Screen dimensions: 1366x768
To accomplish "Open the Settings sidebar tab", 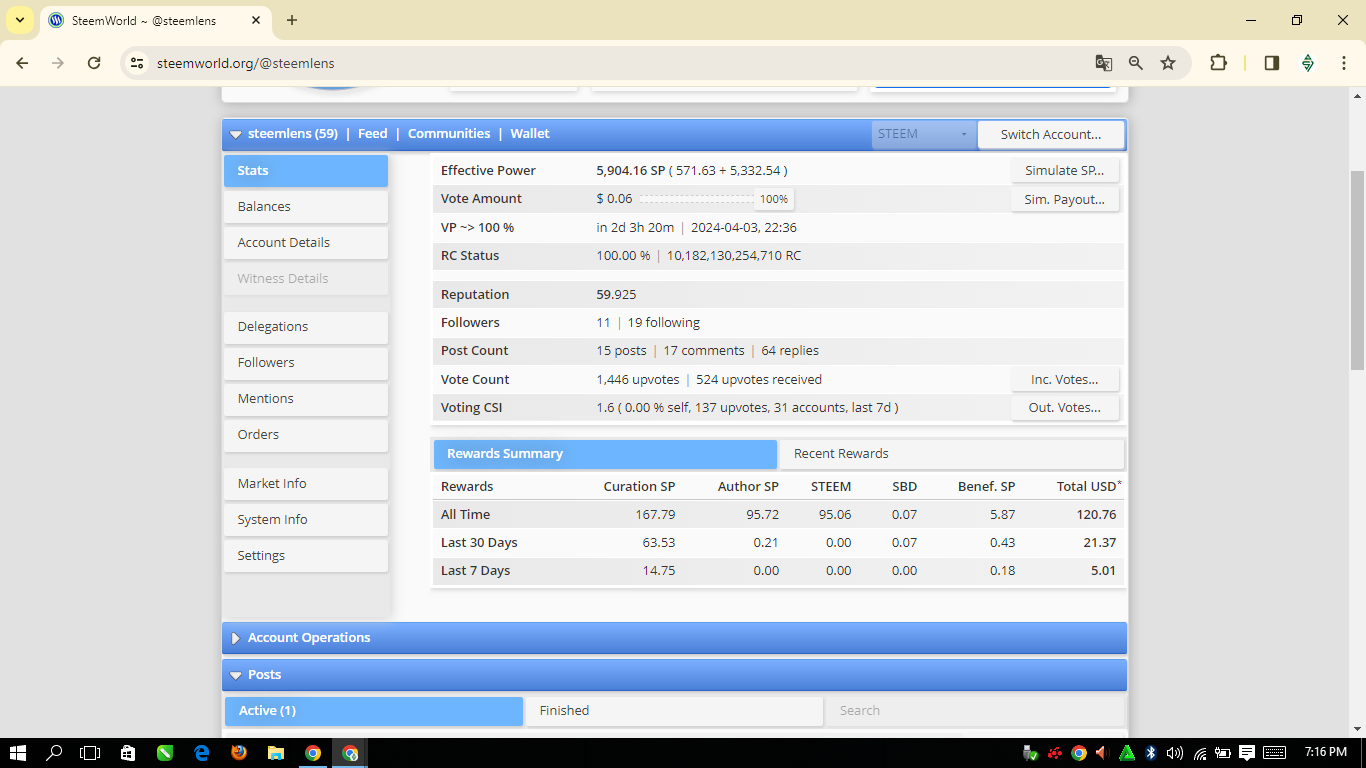I will click(306, 556).
